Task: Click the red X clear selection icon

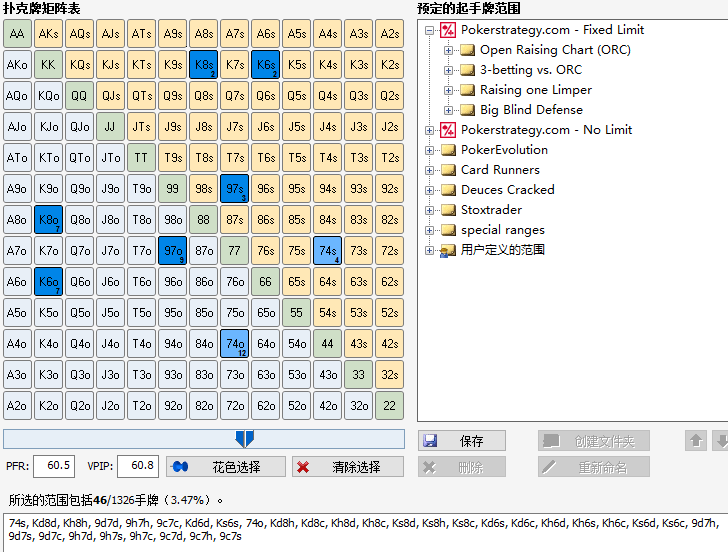Action: [x=303, y=467]
